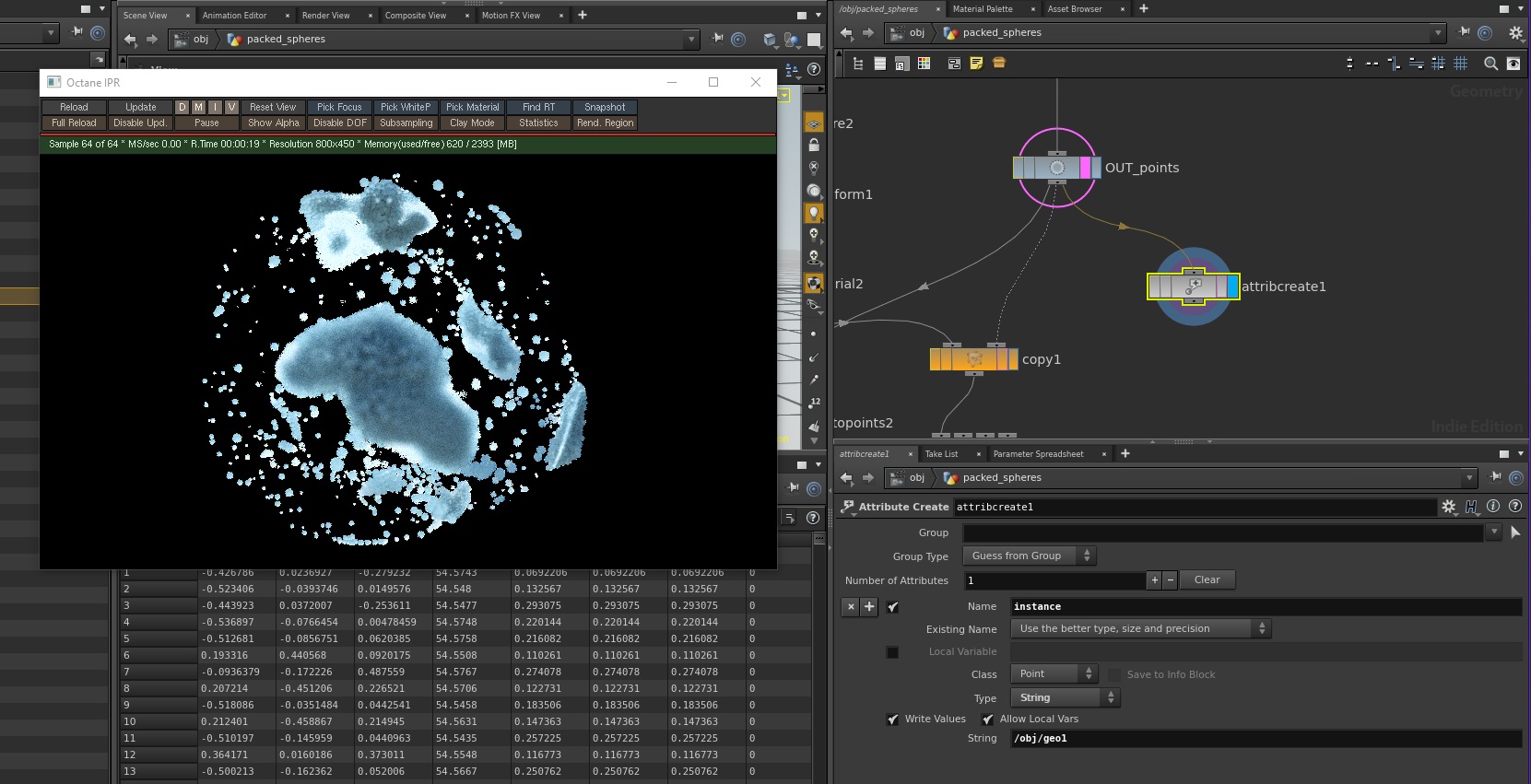This screenshot has width=1531, height=784.
Task: Open the Group Type dropdown
Action: [1029, 556]
